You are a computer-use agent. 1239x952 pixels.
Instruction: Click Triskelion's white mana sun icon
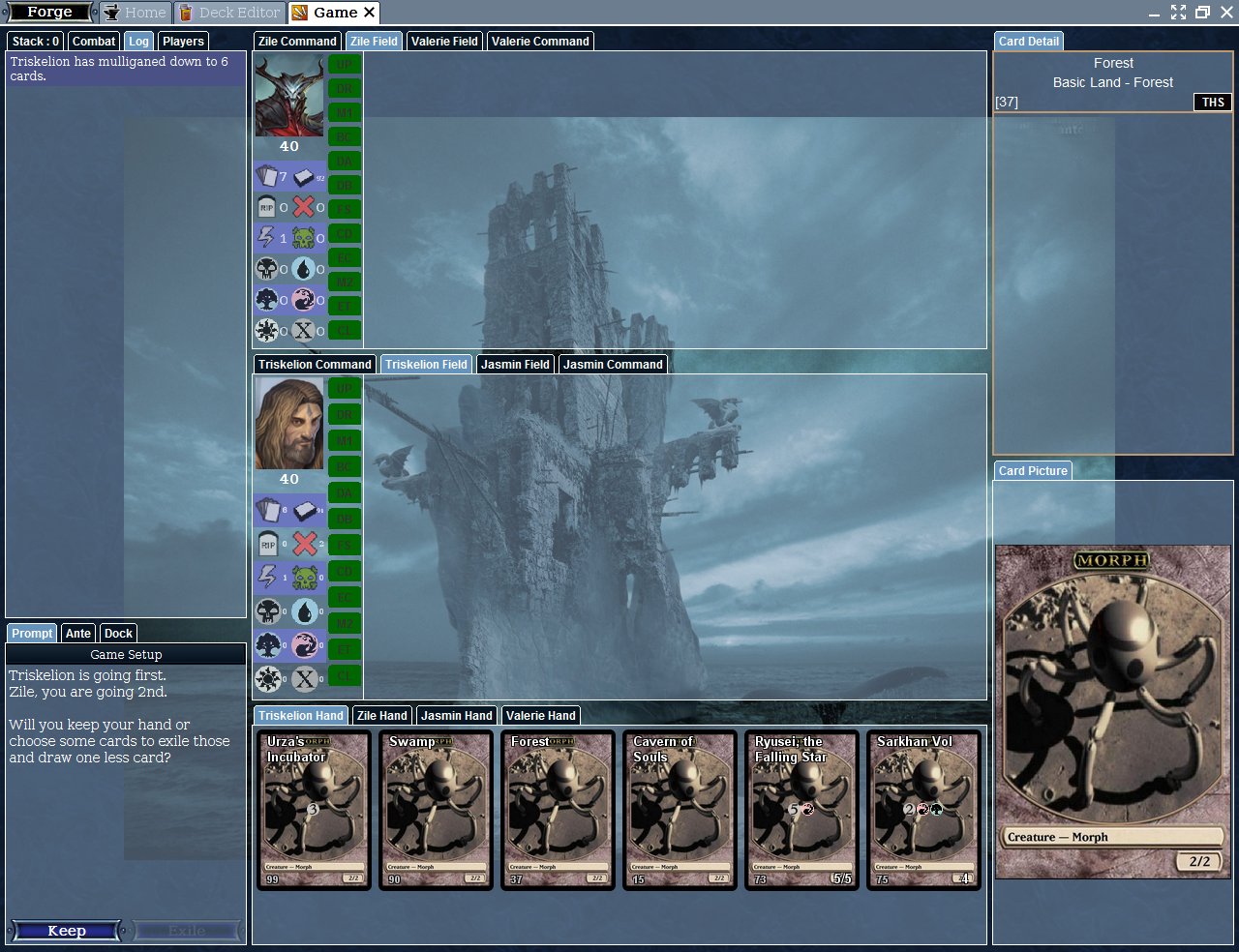pyautogui.click(x=268, y=679)
